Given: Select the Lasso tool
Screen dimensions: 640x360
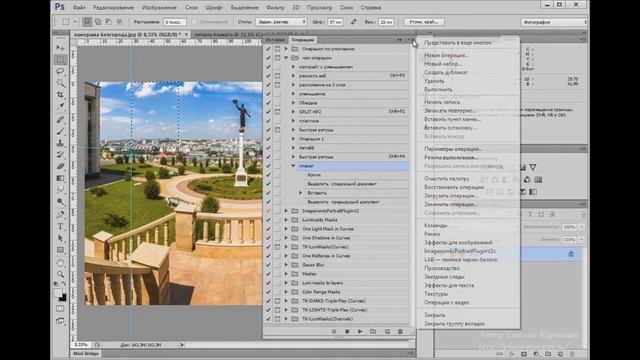Looking at the screenshot, I should 60,71.
